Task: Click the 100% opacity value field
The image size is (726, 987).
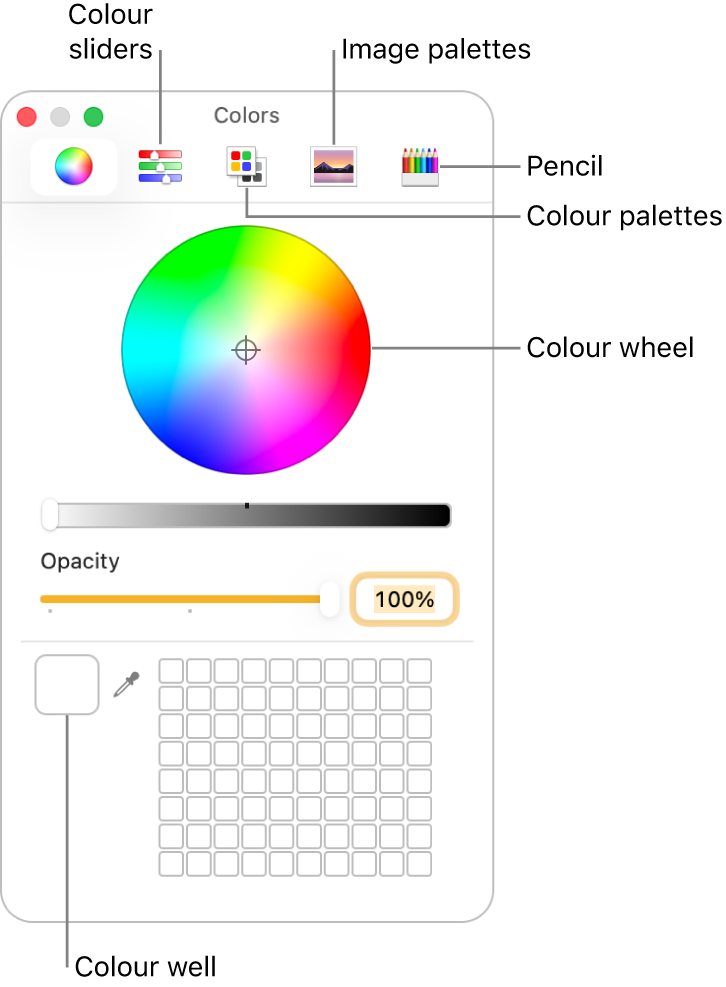Action: click(404, 600)
